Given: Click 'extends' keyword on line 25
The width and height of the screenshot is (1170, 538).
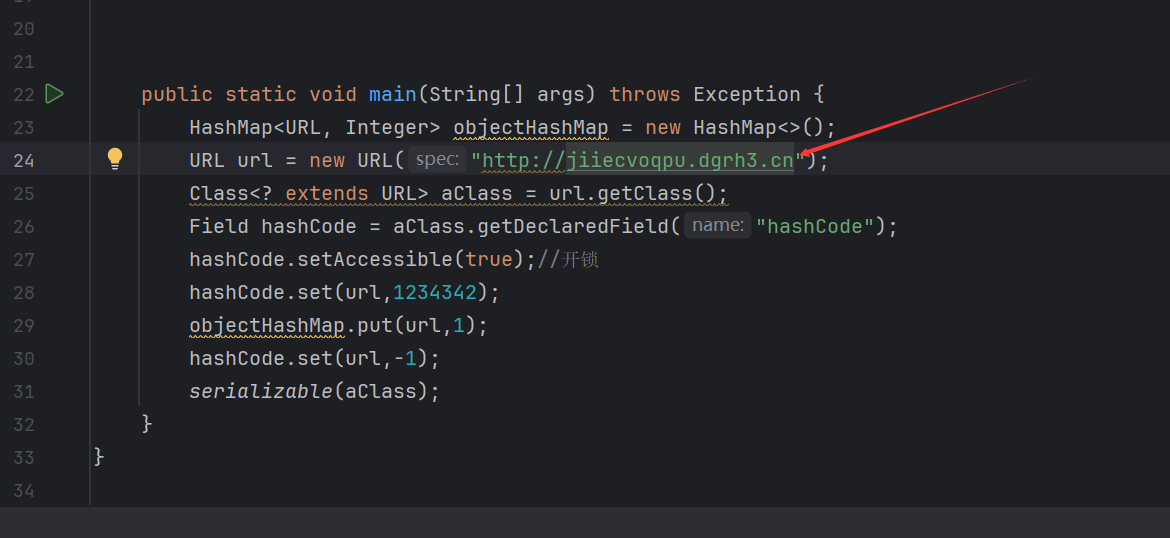Looking at the screenshot, I should coord(327,193).
